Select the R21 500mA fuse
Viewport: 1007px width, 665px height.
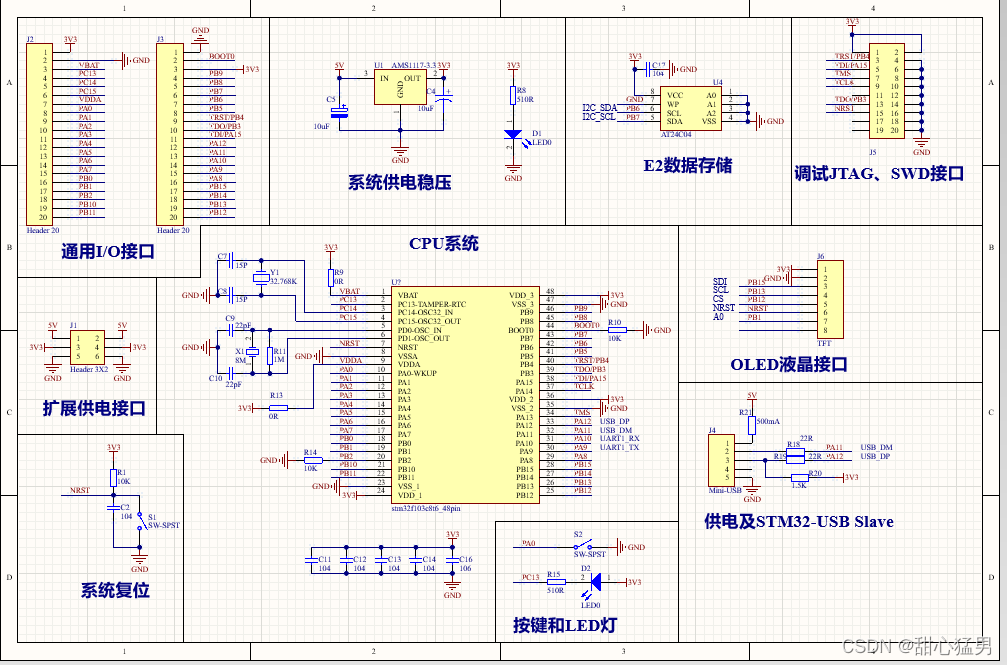point(751,425)
